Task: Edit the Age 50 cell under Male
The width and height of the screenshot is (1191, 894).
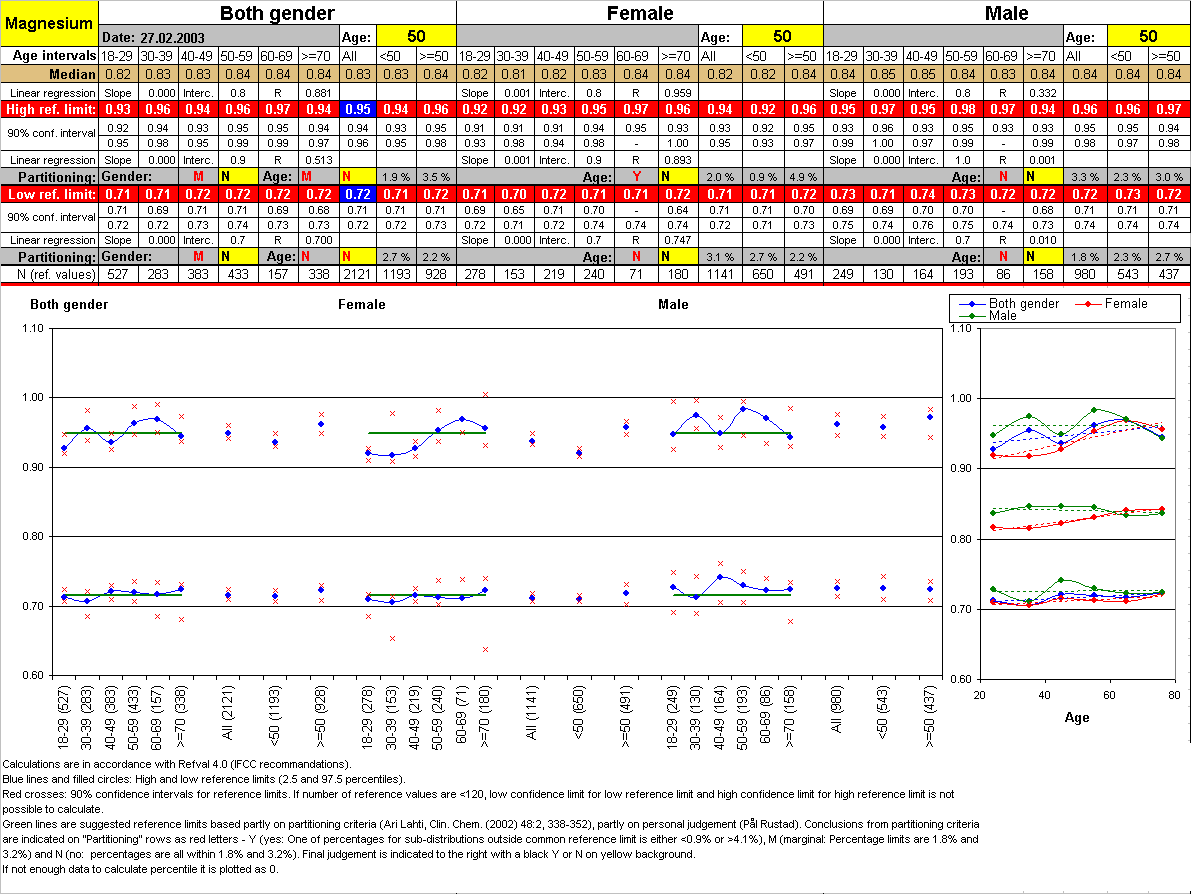Action: (x=1148, y=36)
